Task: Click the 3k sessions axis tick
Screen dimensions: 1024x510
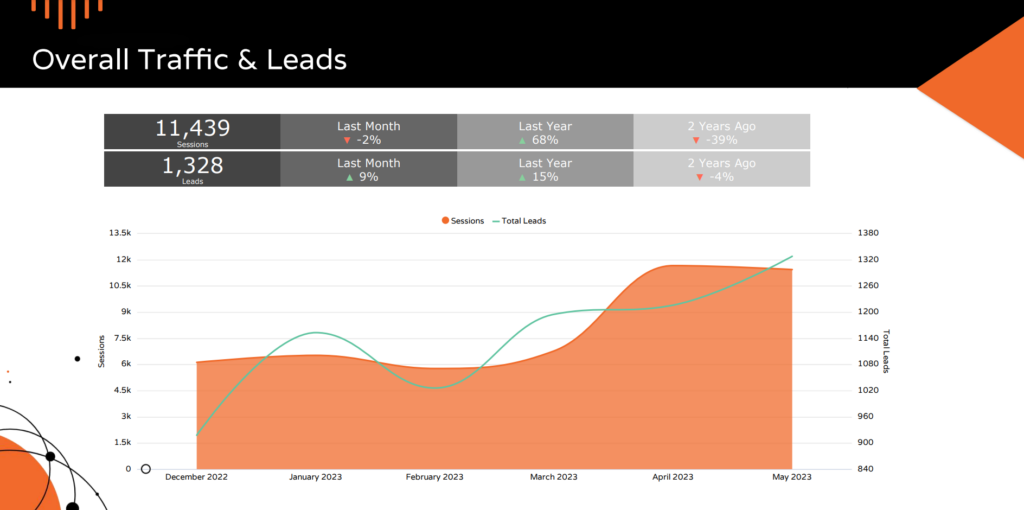Action: (x=124, y=417)
